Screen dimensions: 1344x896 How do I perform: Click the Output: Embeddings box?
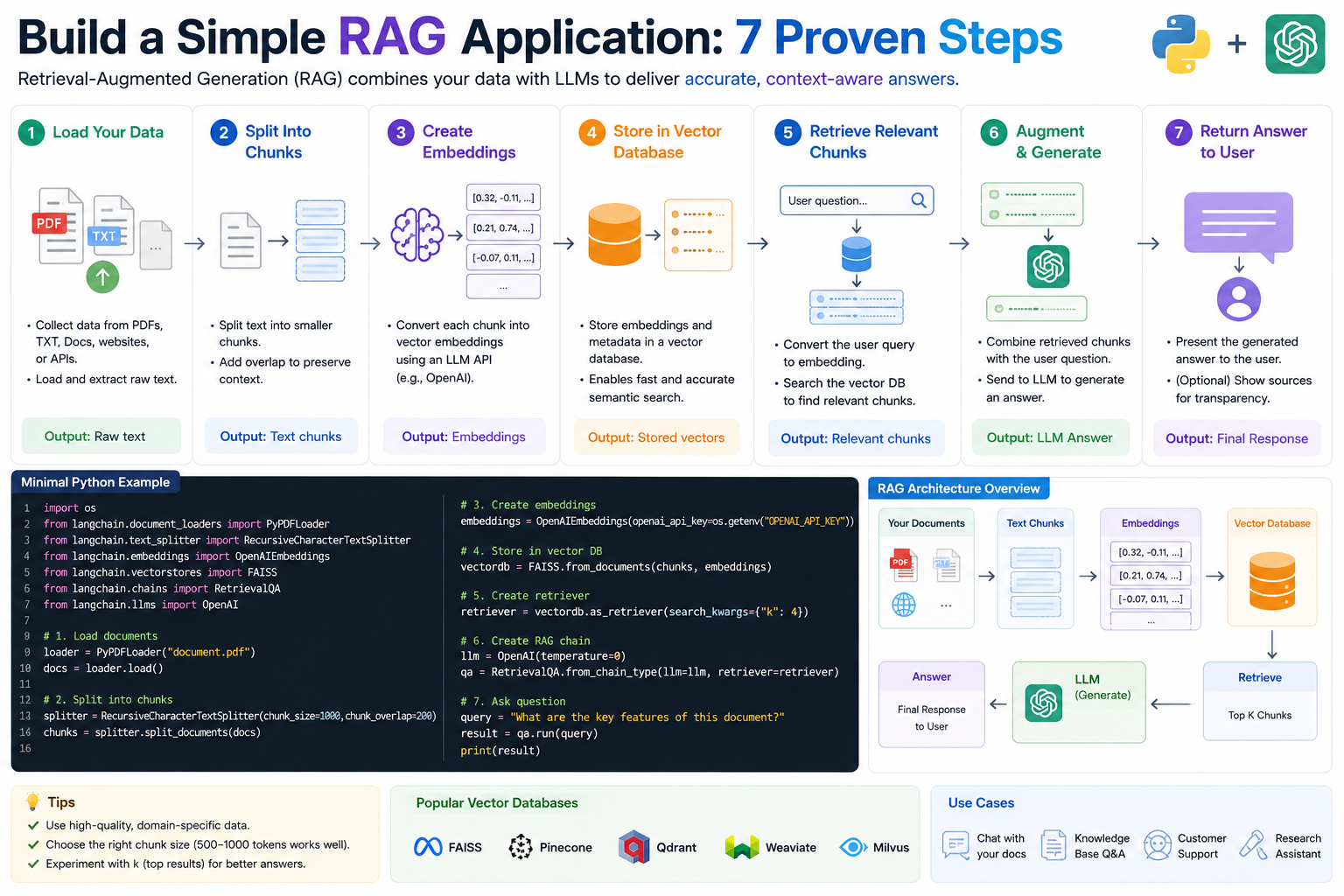click(x=464, y=436)
